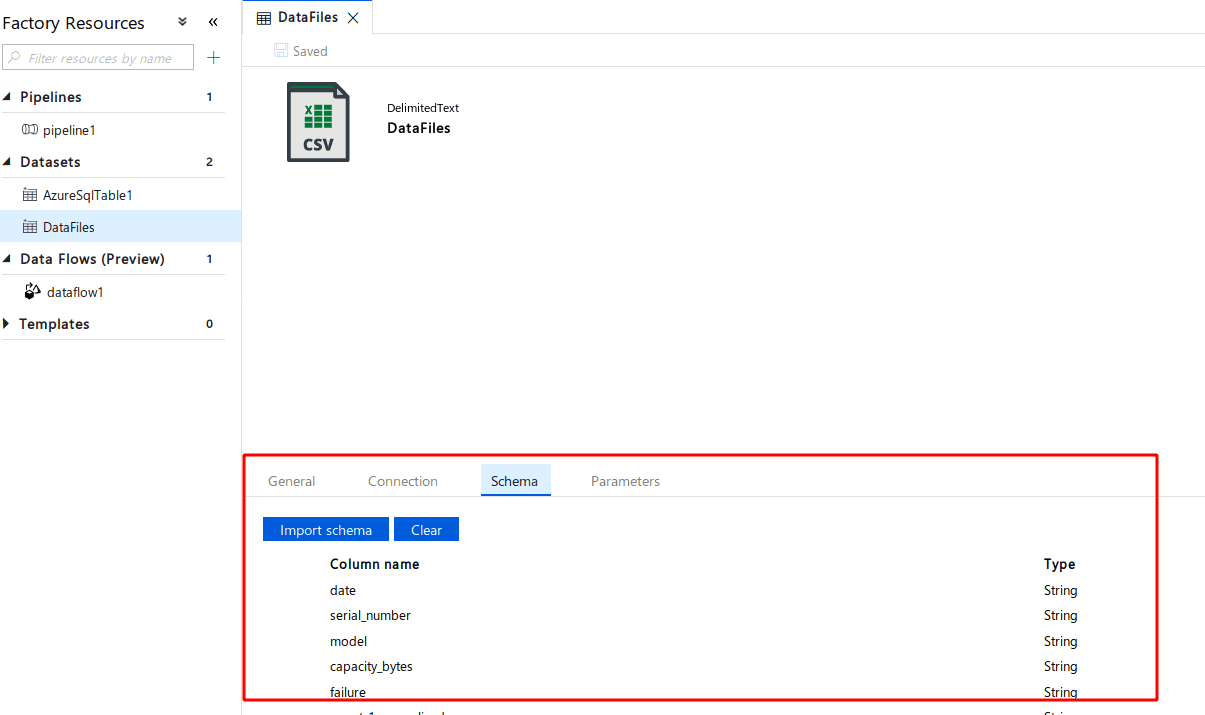Screen dimensions: 1205x715
Task: Collapse the Pipelines section
Action: 8,97
